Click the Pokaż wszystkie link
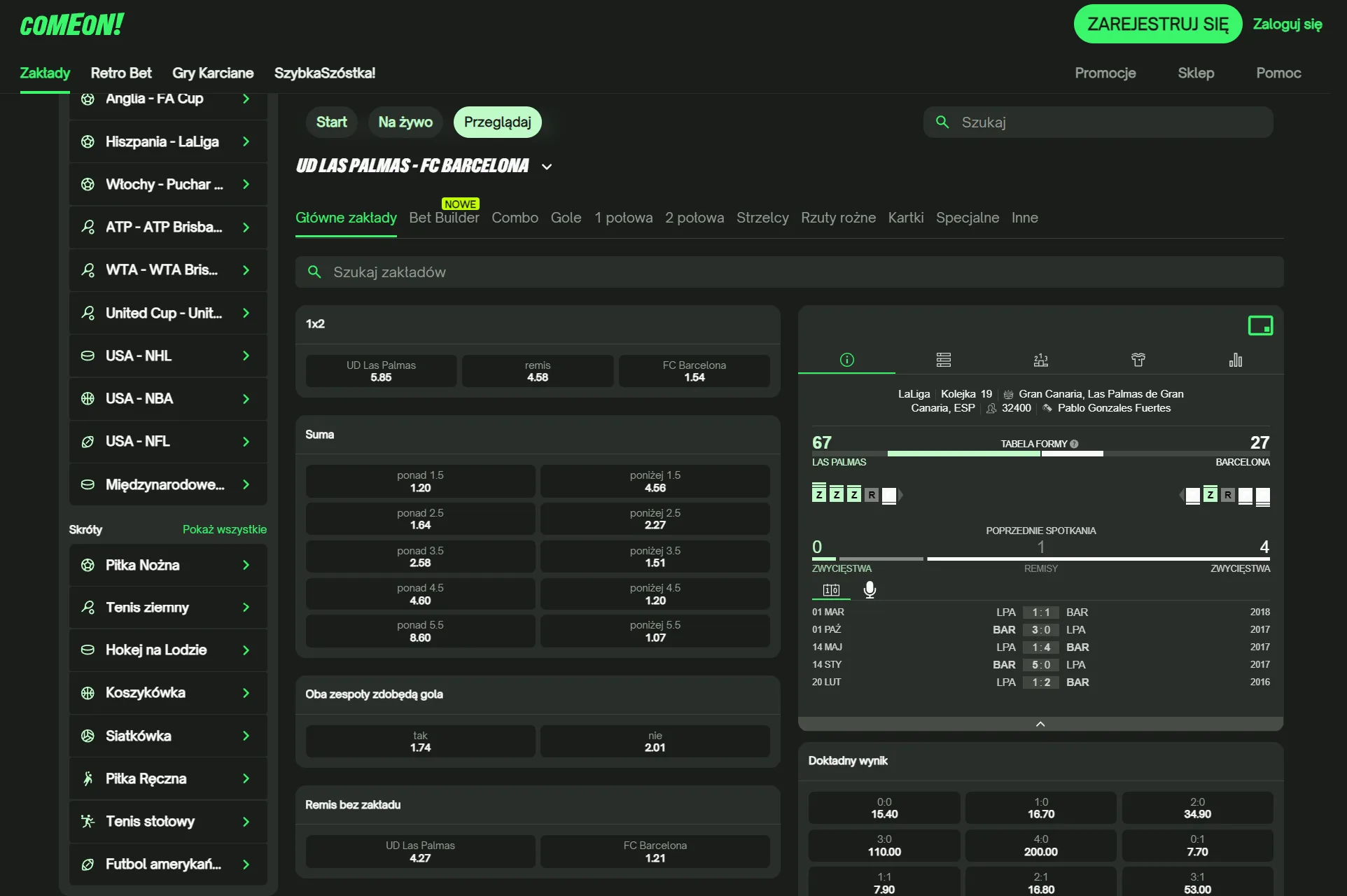This screenshot has height=896, width=1347. coord(225,529)
